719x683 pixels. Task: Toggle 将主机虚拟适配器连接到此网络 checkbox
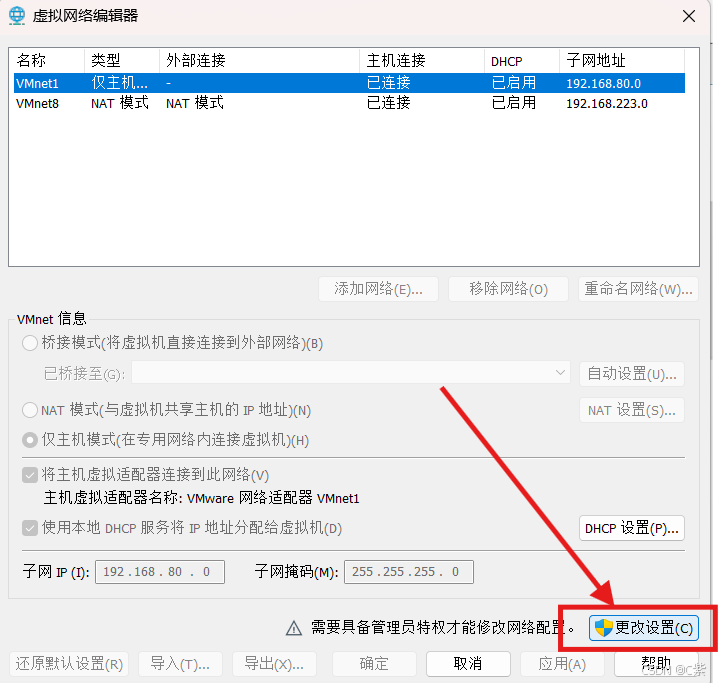tap(30, 475)
